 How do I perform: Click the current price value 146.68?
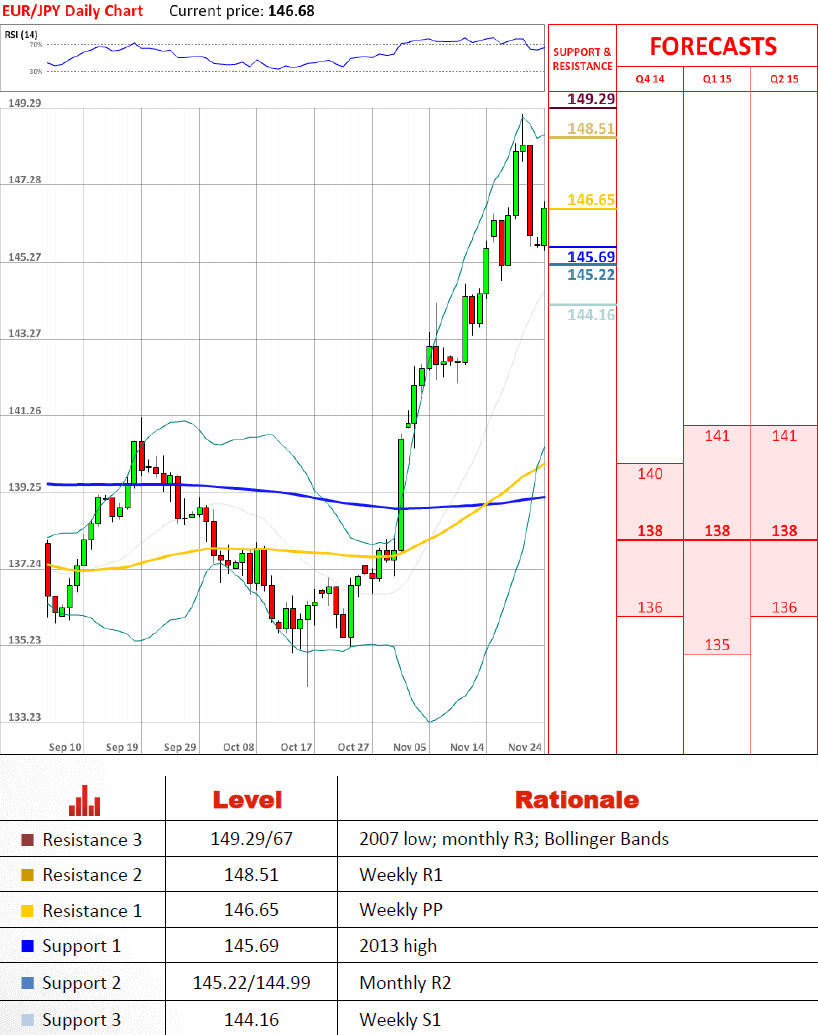coord(291,11)
